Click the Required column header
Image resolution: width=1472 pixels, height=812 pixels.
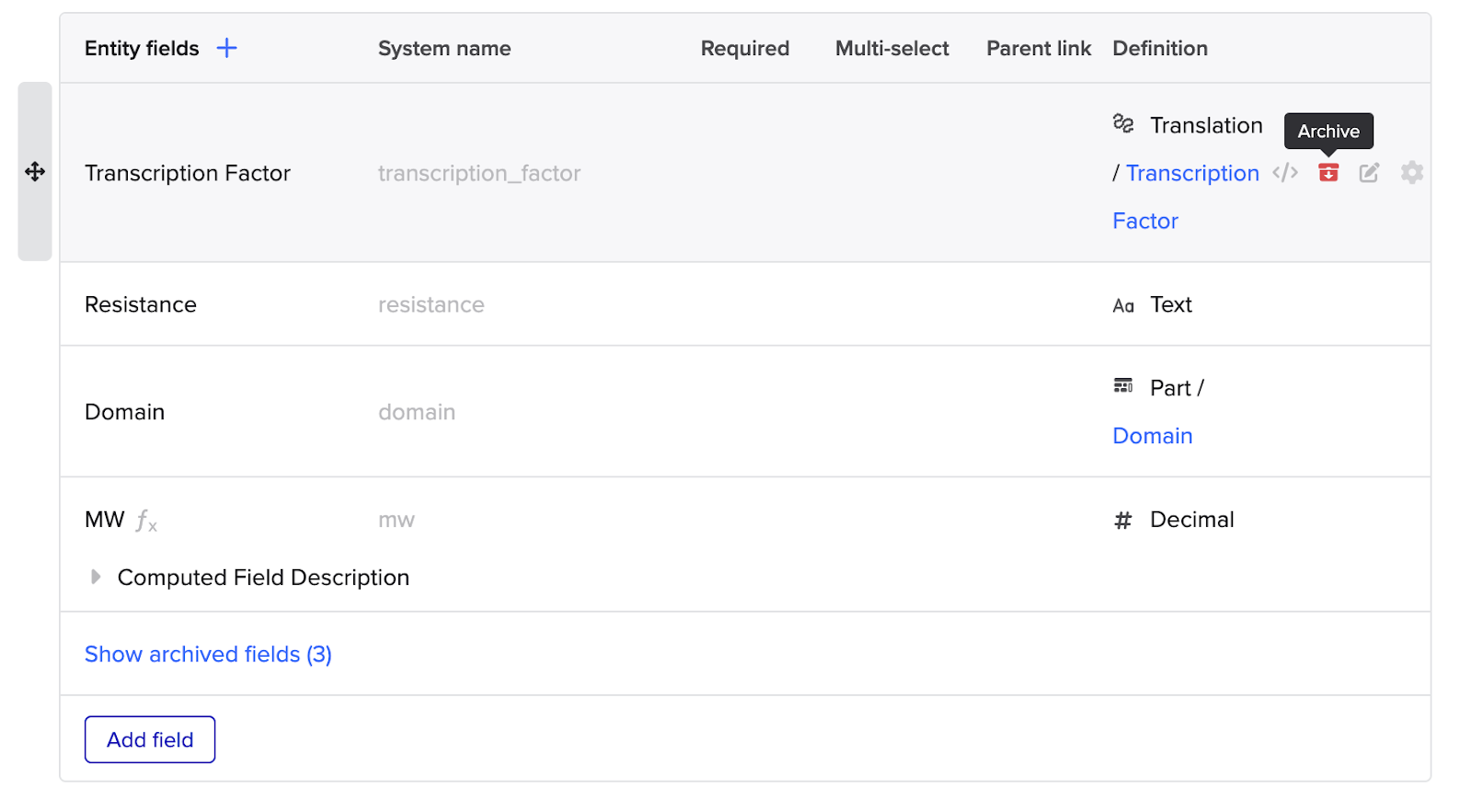[x=744, y=49]
